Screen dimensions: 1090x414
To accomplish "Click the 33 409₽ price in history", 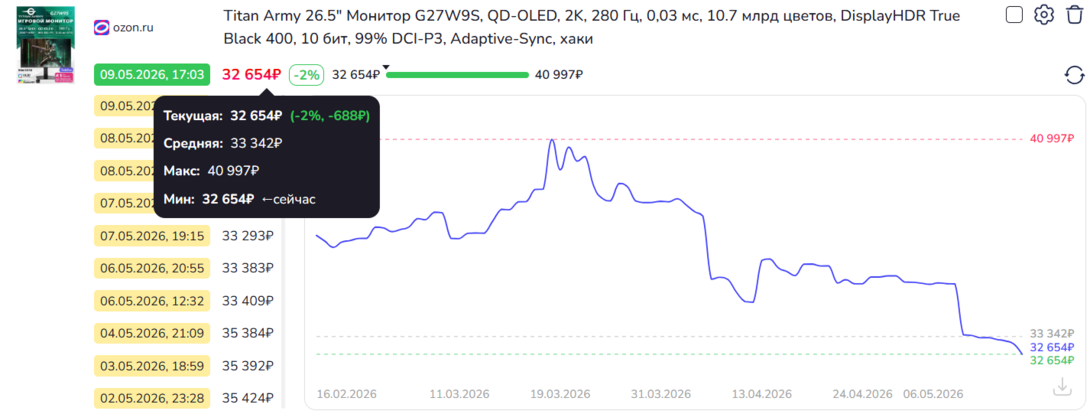I will [248, 301].
